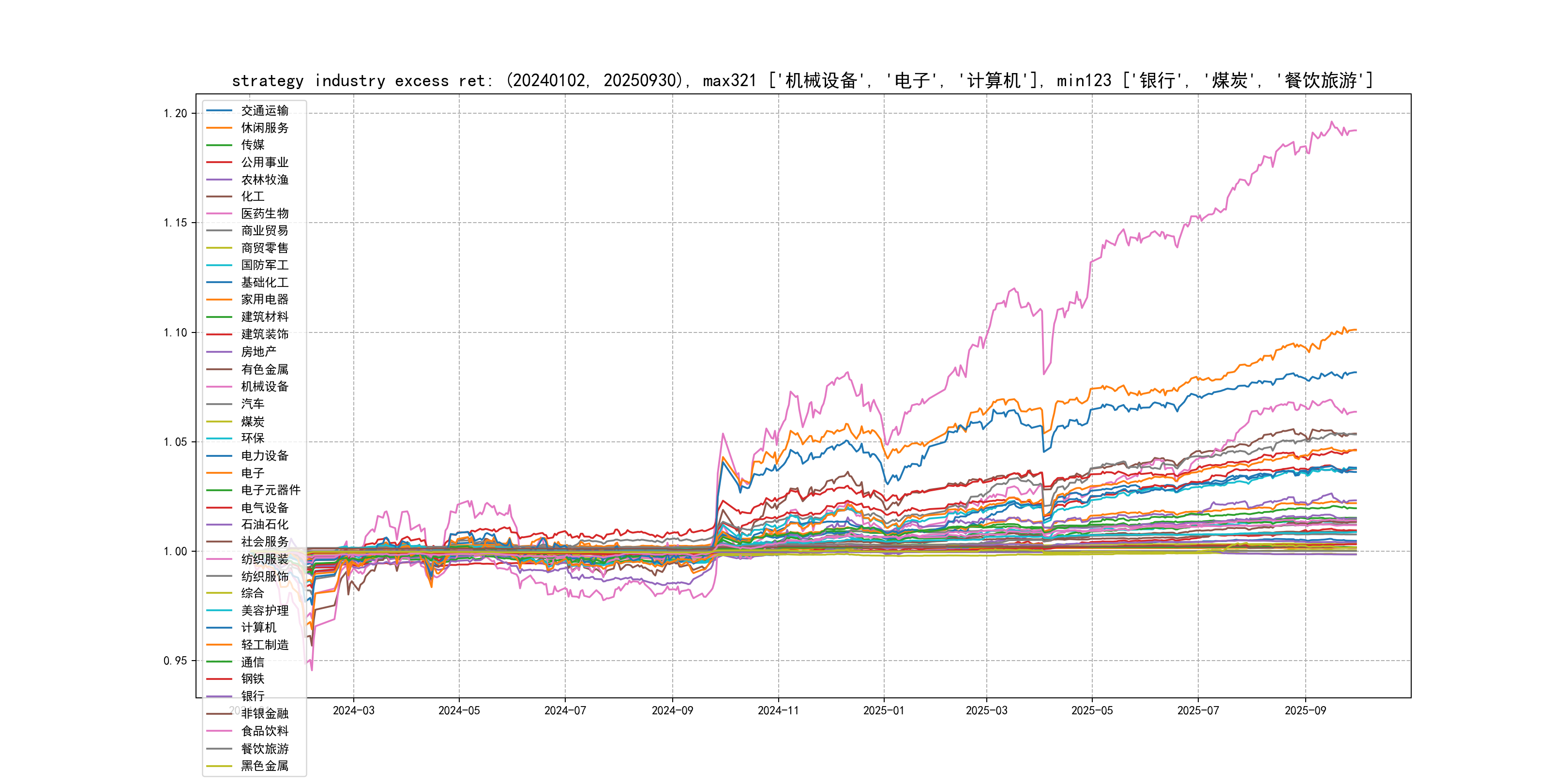Screen dimensions: 1568x784
Task: Click the chart title text
Action: point(802,80)
